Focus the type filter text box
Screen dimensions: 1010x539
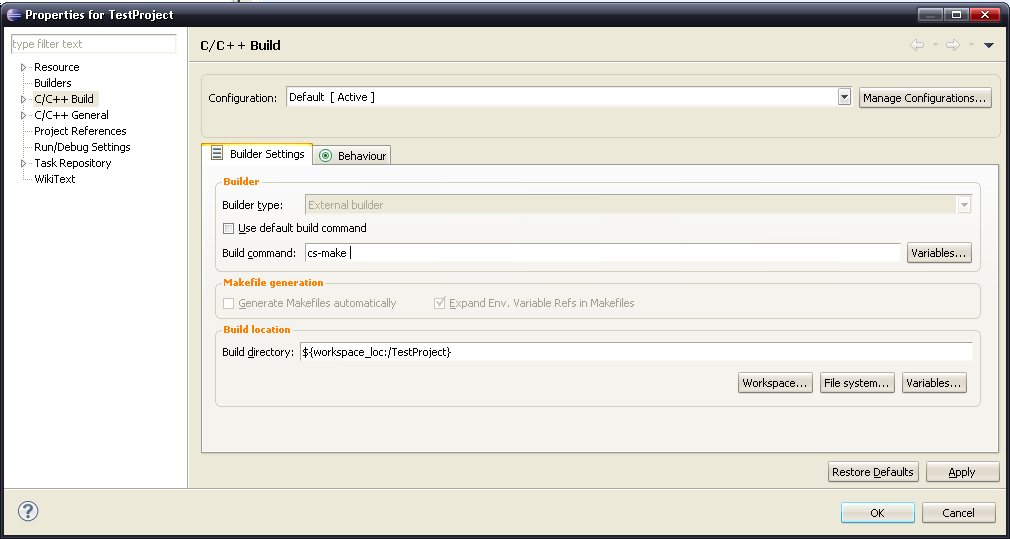tap(93, 44)
